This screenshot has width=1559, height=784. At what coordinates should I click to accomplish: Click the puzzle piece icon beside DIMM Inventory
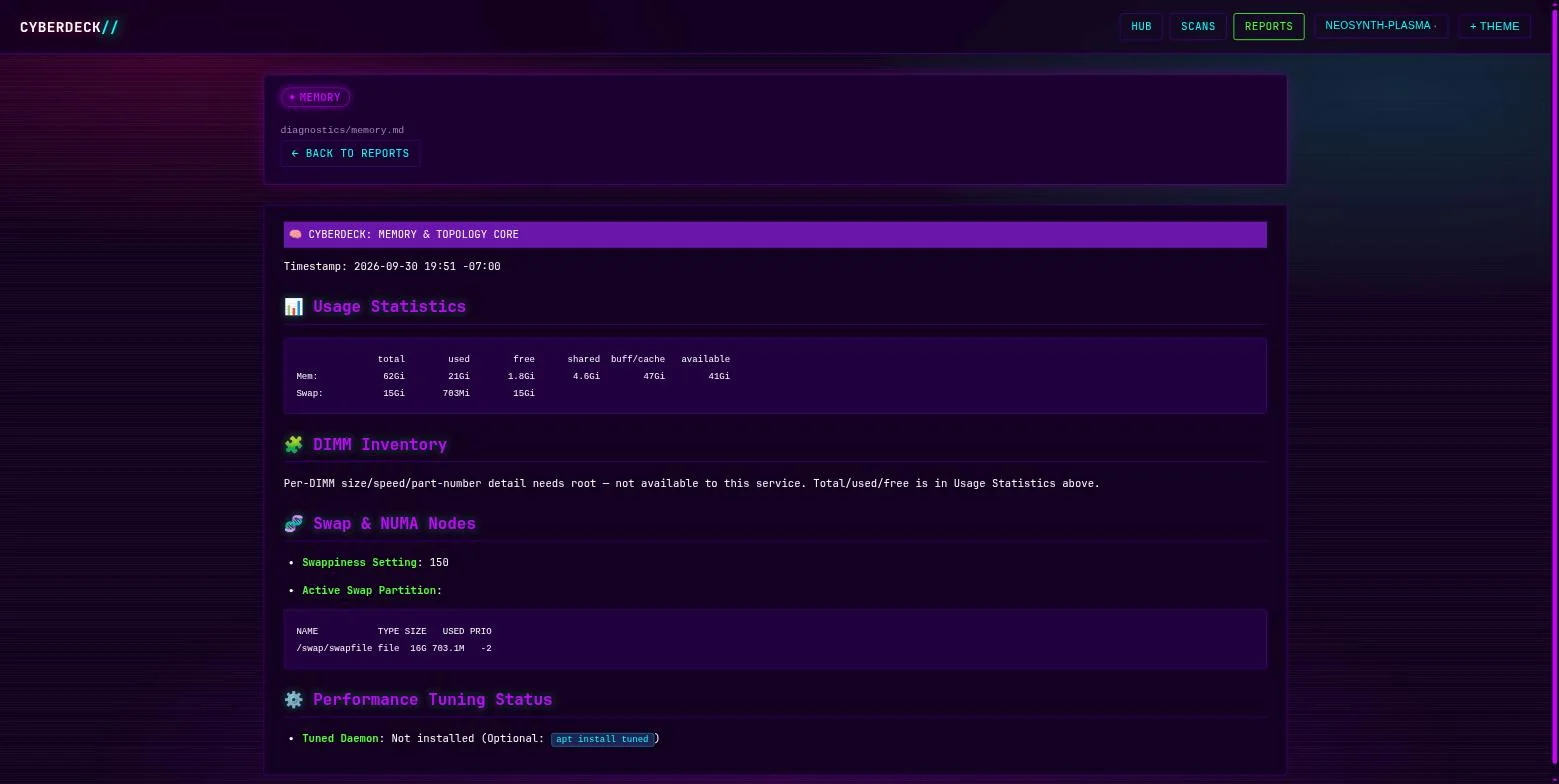294,445
